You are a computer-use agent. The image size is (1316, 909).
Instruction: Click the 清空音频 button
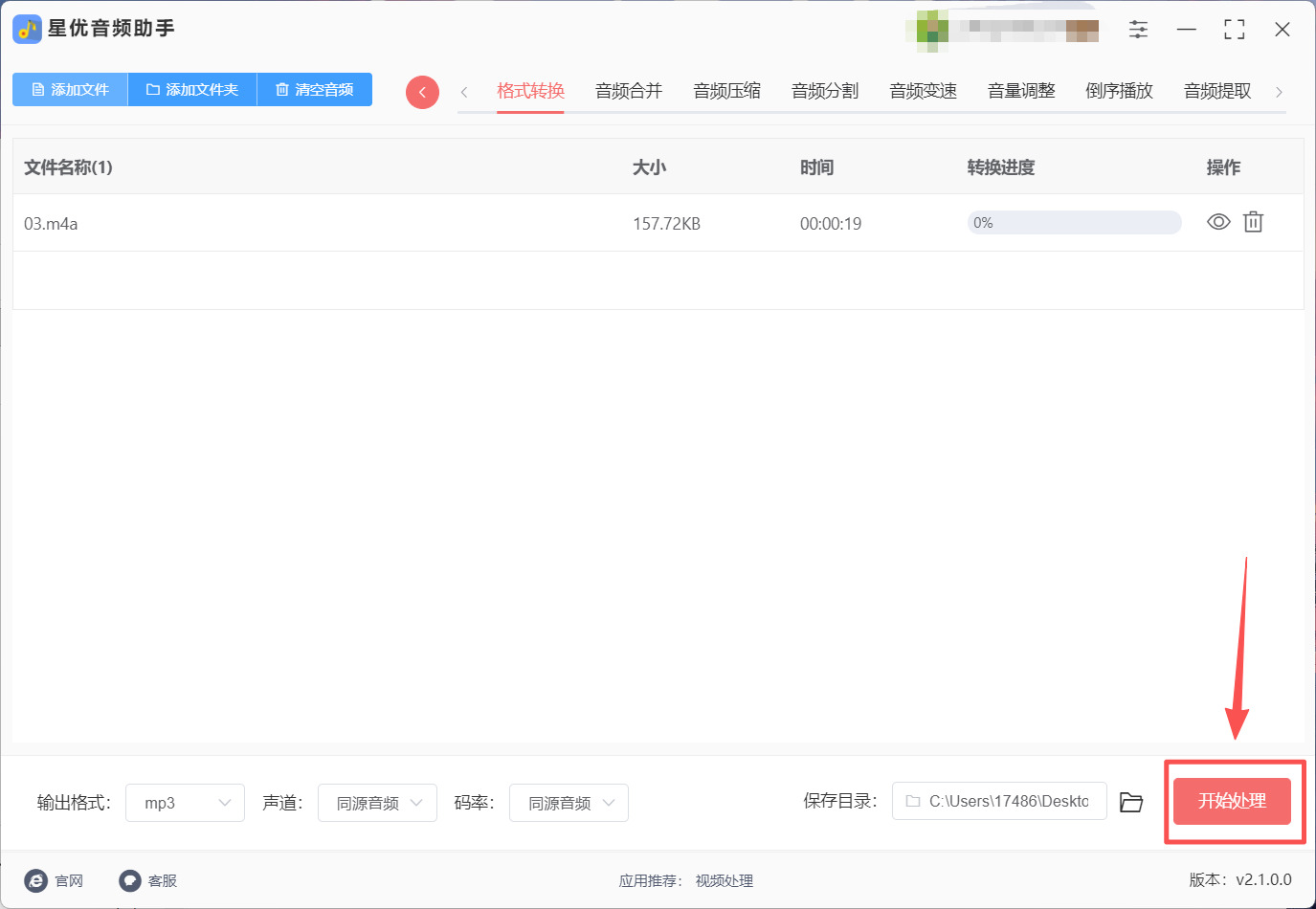315,89
